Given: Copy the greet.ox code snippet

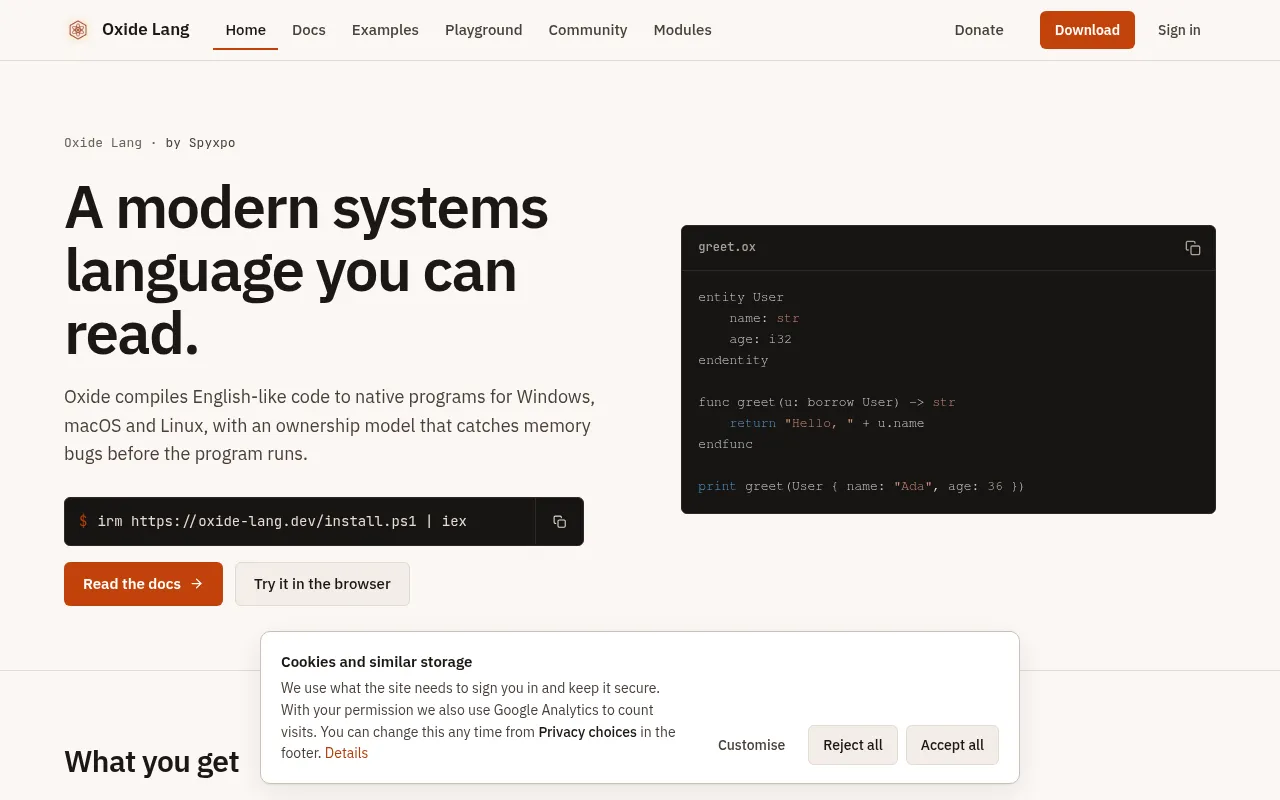Looking at the screenshot, I should click(1193, 248).
